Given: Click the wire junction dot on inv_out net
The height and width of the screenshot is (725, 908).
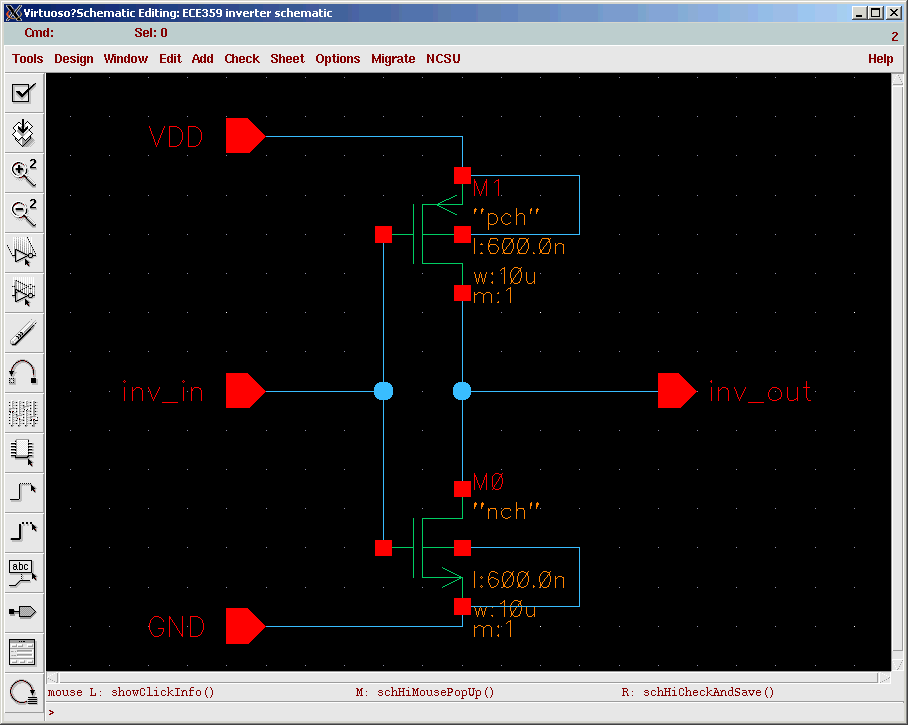Looking at the screenshot, I should [x=462, y=391].
